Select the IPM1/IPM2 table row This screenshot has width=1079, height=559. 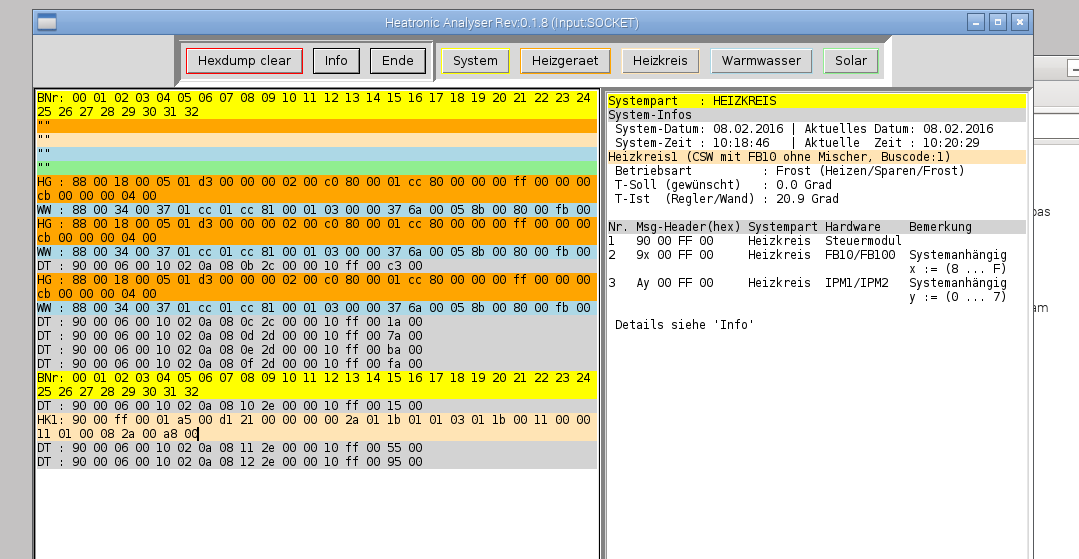pyautogui.click(x=807, y=283)
